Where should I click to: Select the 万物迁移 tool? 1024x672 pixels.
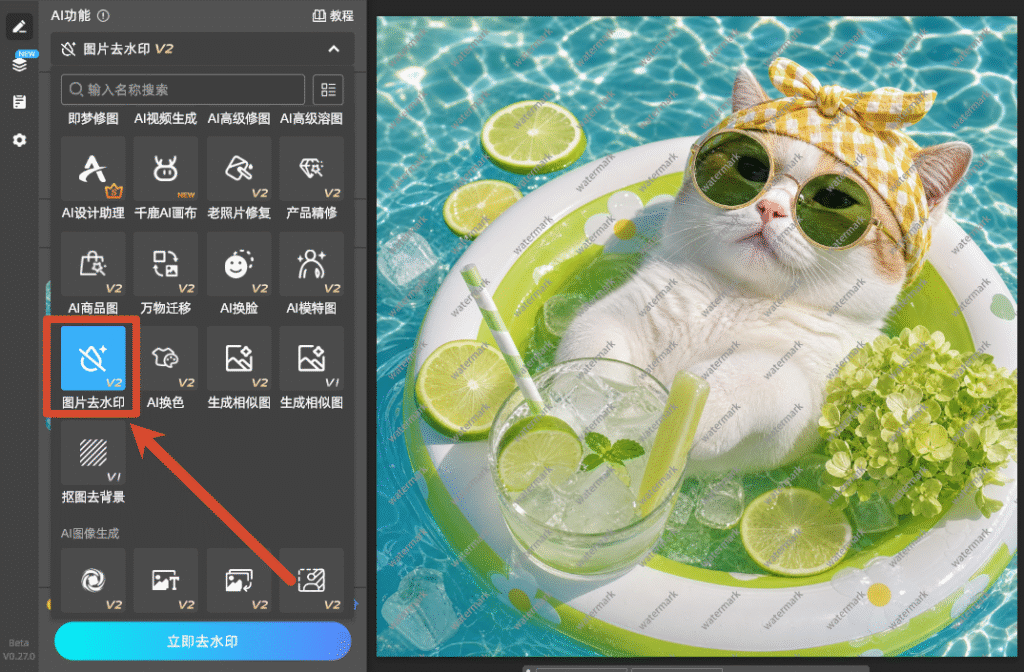click(x=166, y=264)
